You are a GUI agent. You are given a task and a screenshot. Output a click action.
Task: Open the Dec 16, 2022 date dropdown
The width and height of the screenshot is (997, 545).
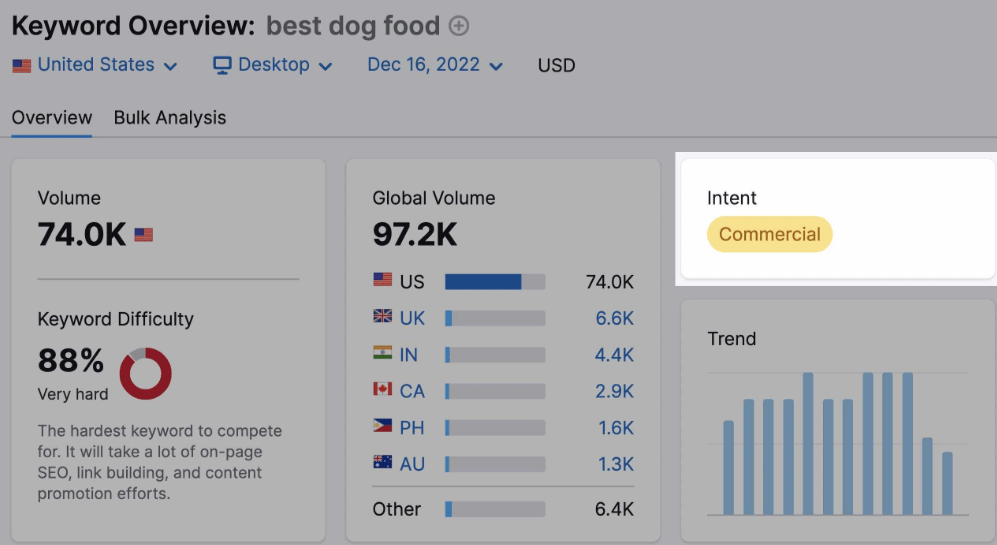click(435, 65)
